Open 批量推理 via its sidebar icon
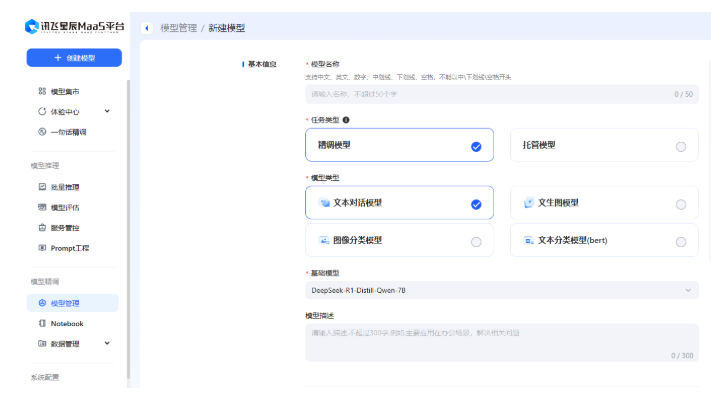The width and height of the screenshot is (728, 410). 42,187
